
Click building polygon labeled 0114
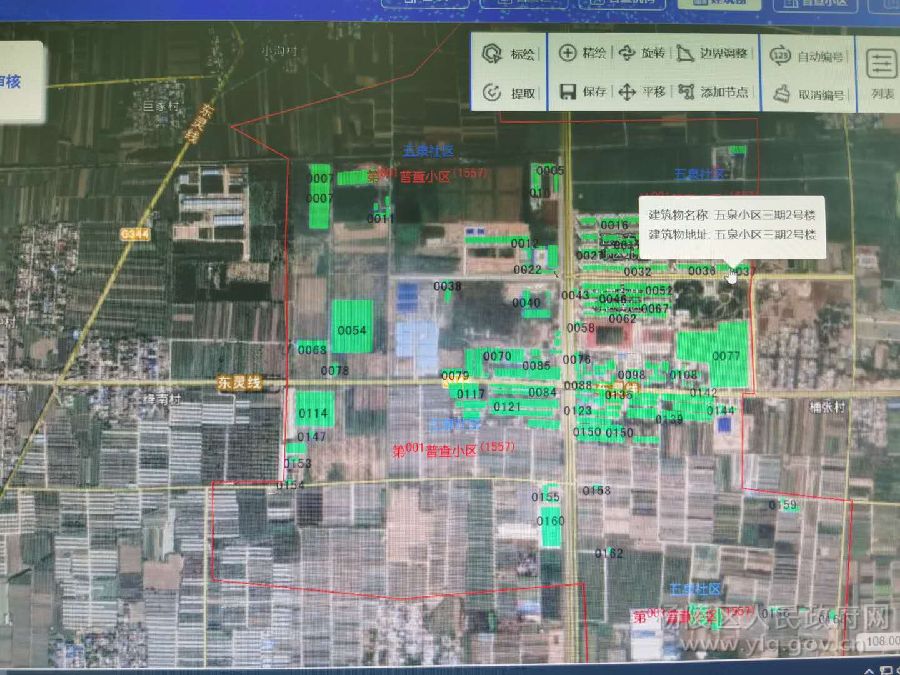click(x=314, y=410)
